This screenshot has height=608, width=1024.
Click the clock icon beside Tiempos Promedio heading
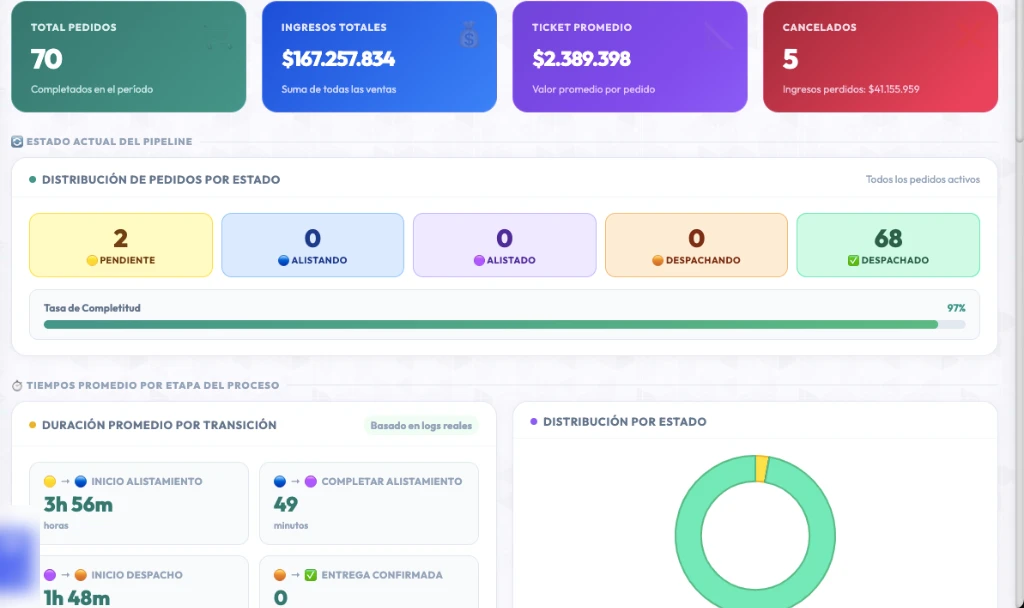[17, 385]
